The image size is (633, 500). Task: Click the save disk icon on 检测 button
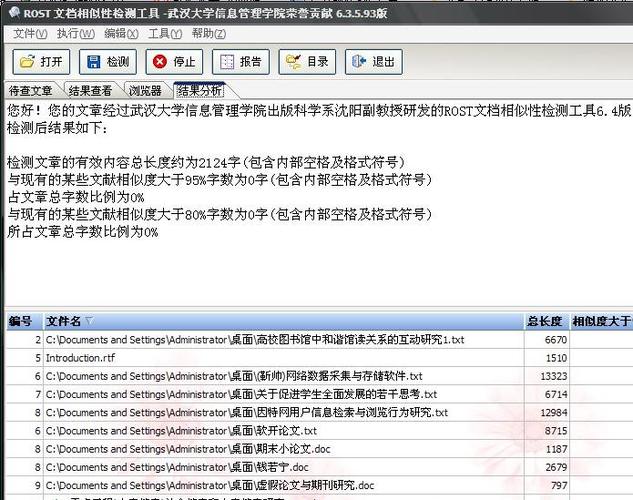point(94,62)
